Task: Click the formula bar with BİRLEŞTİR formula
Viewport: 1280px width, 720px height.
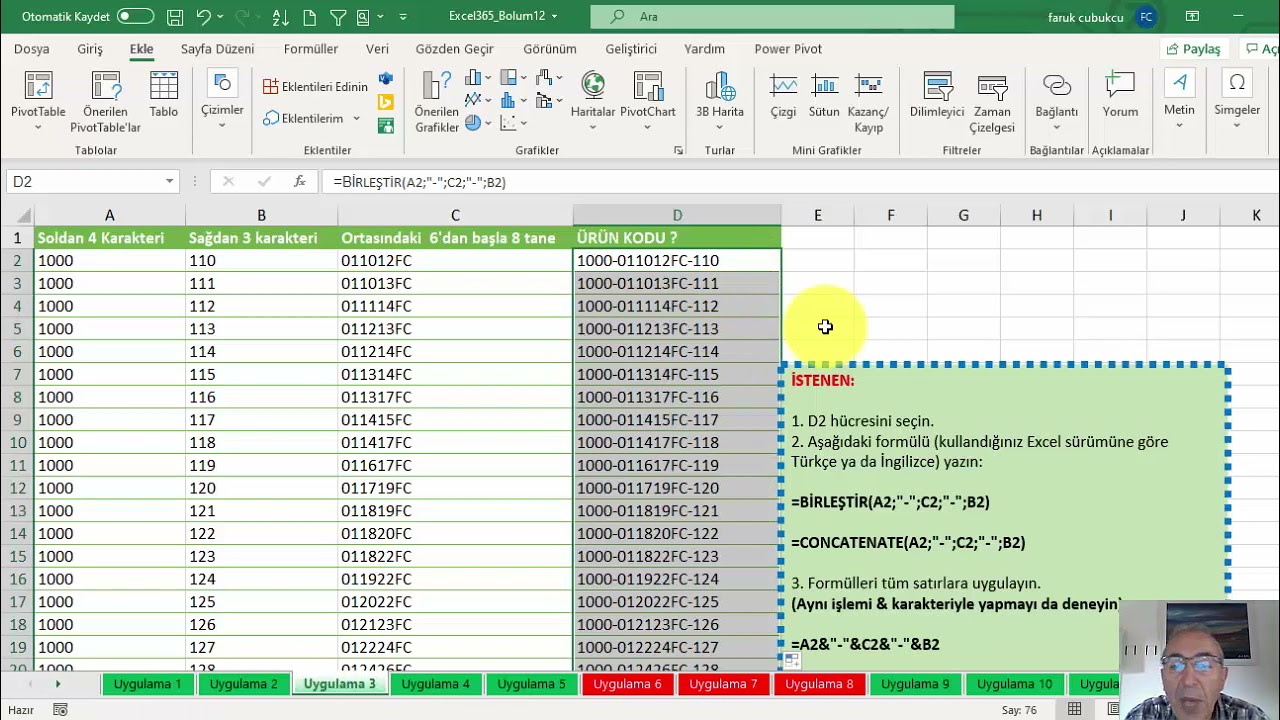Action: (x=800, y=182)
